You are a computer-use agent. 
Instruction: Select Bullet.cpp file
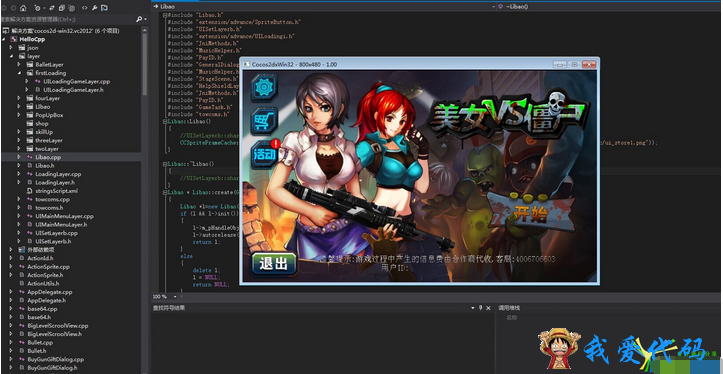pos(40,342)
